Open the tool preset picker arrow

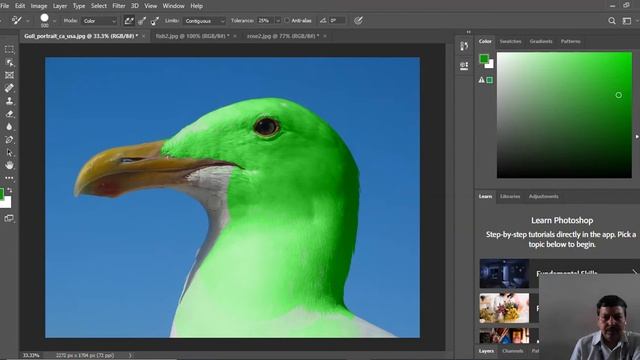pos(27,20)
